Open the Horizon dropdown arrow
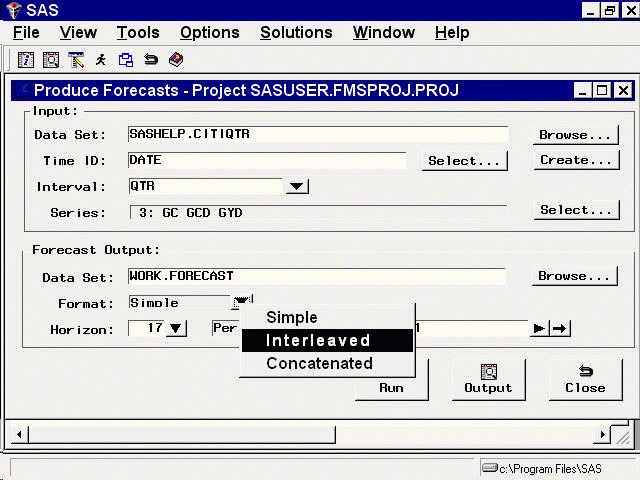Image resolution: width=640 pixels, height=480 pixels. pyautogui.click(x=175, y=328)
